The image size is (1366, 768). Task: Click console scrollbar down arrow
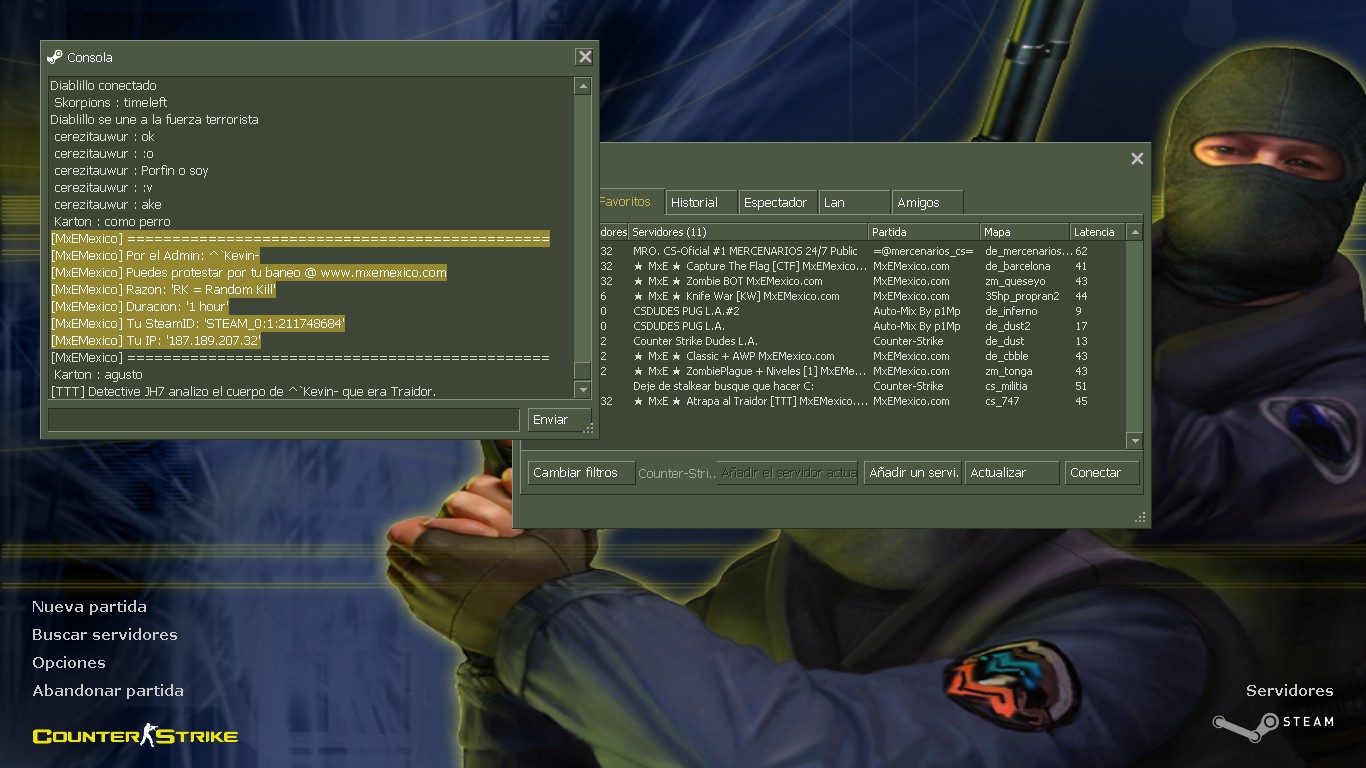coord(583,391)
